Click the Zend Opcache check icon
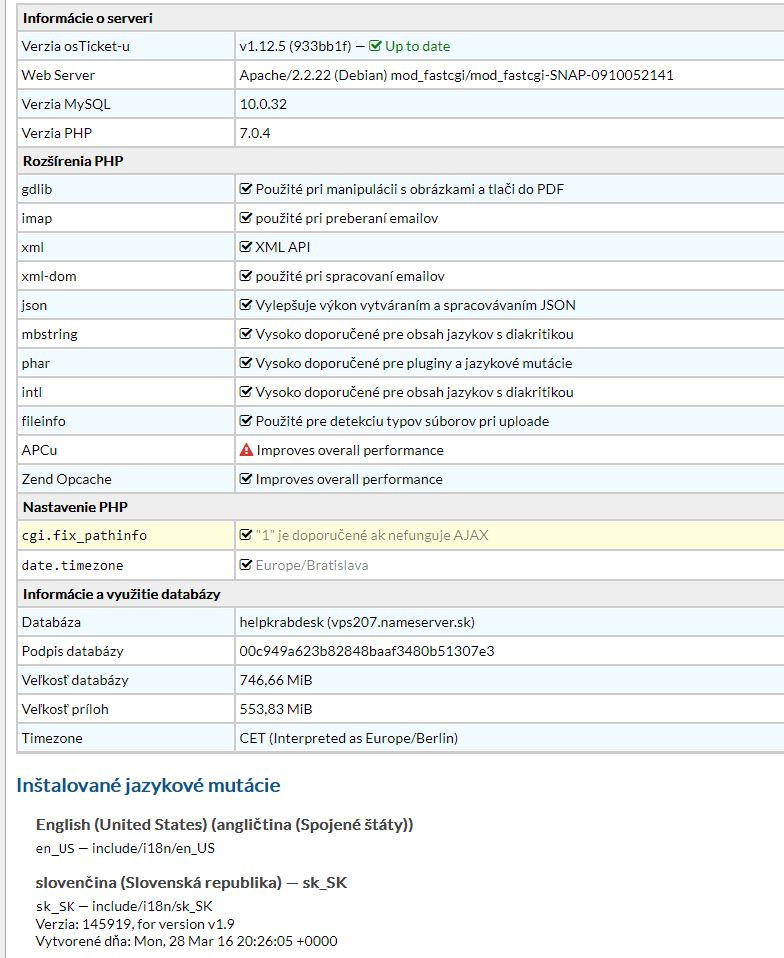The image size is (784, 958). [x=246, y=479]
